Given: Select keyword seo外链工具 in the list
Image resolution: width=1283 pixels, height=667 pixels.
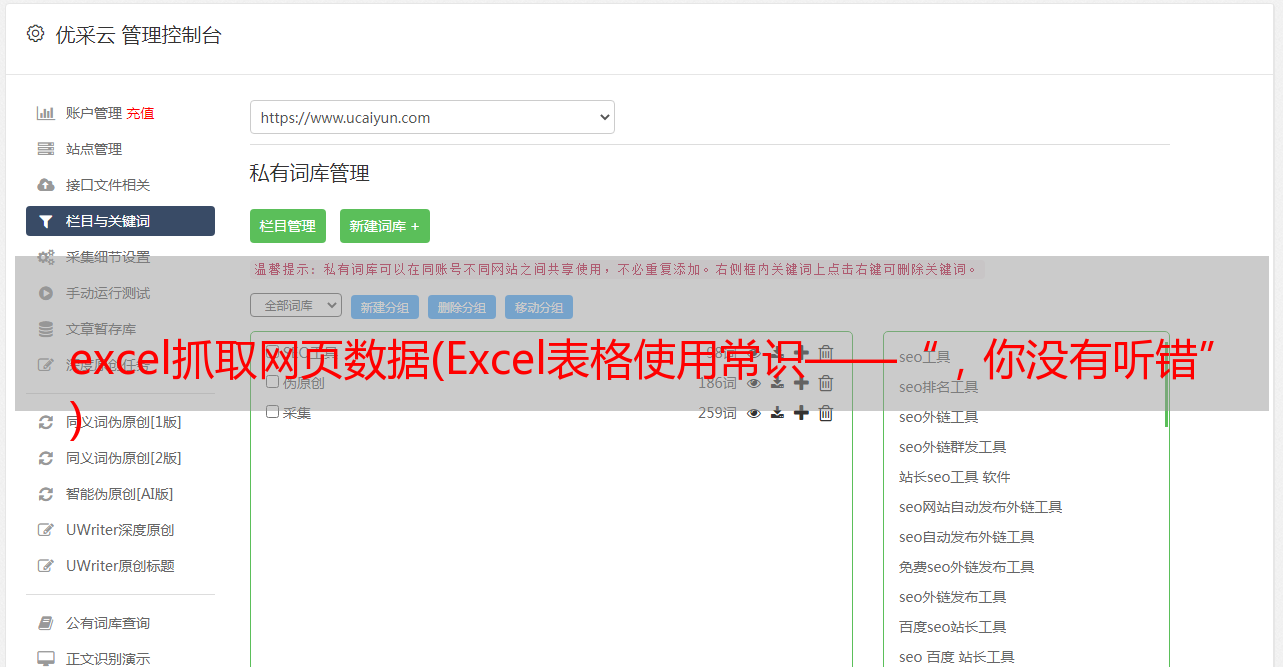Looking at the screenshot, I should 938,417.
